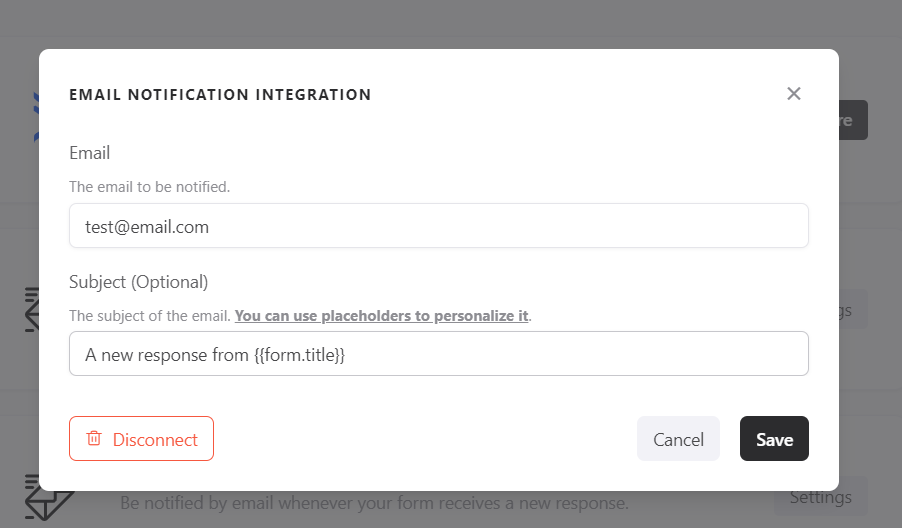The width and height of the screenshot is (902, 528).
Task: Click the "Be notified by email" description text
Action: (374, 503)
